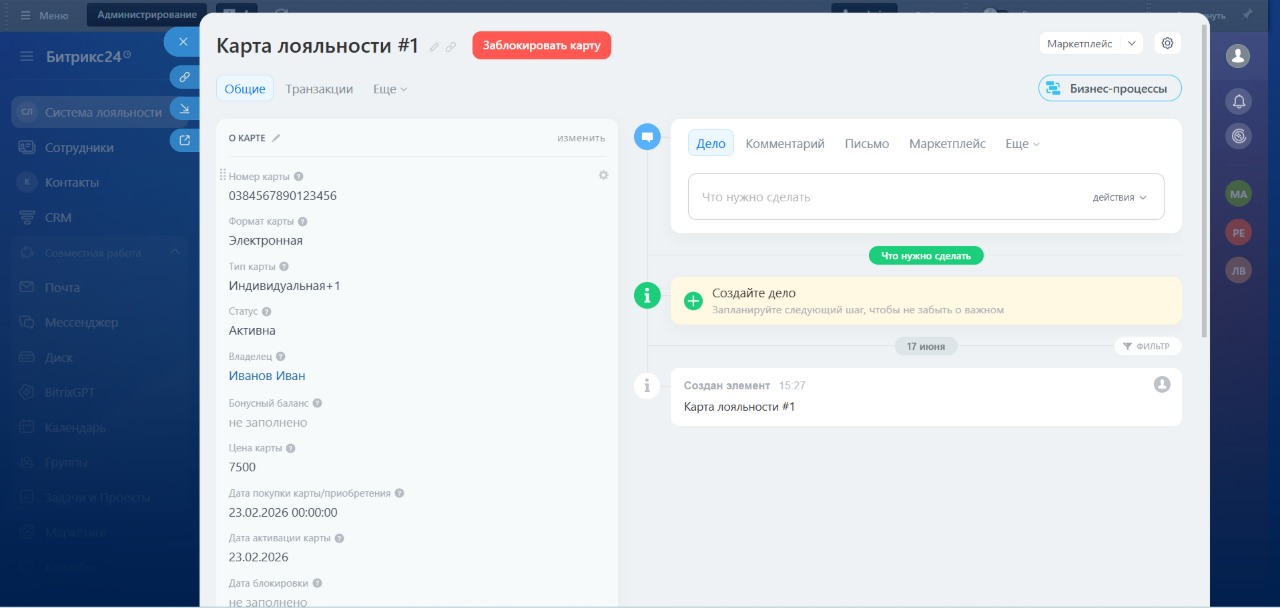Click the blue chat bubble timeline icon
1280x608 pixels.
point(647,137)
